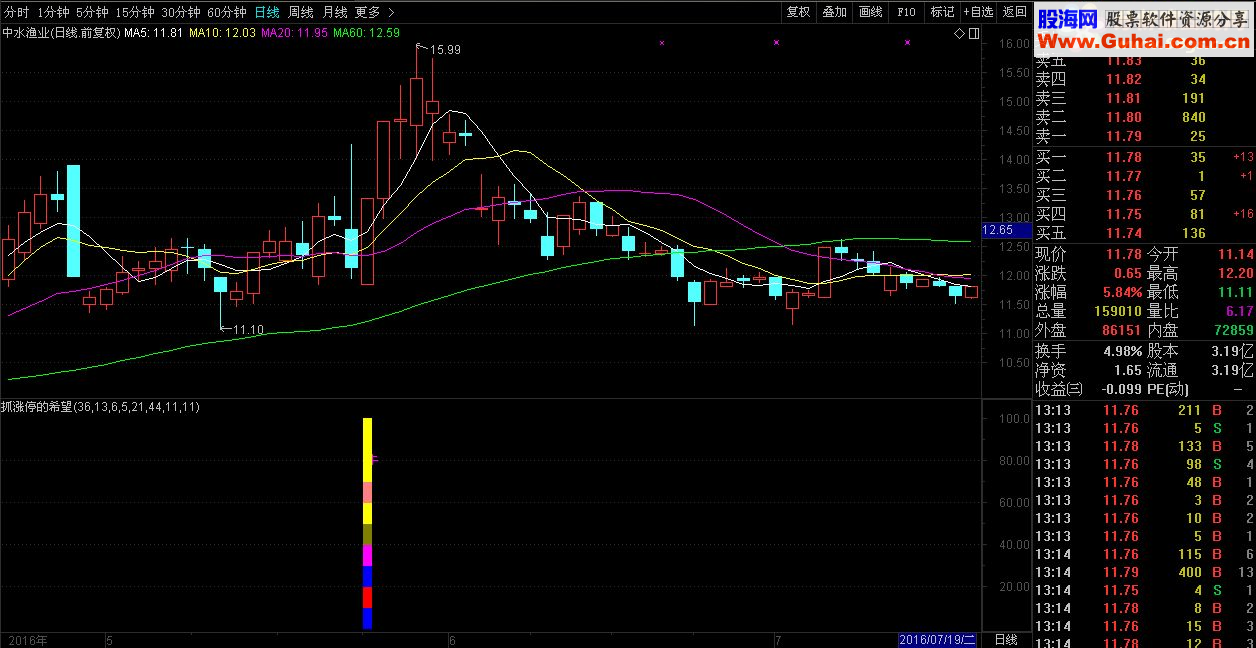Click the MA20: 11.95 indicator label
This screenshot has height=648, width=1256.
click(x=295, y=33)
